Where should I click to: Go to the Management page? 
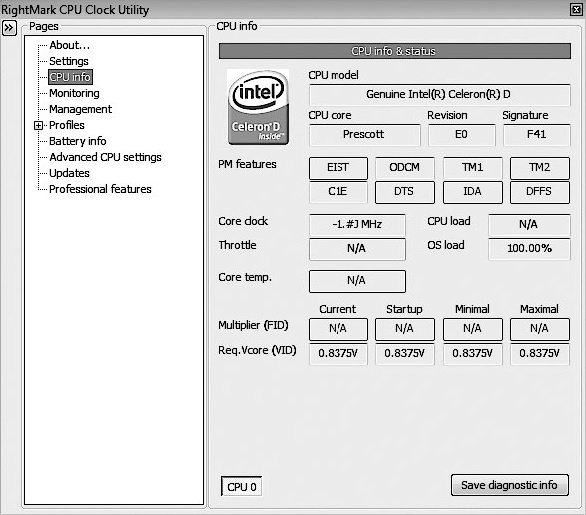click(80, 109)
